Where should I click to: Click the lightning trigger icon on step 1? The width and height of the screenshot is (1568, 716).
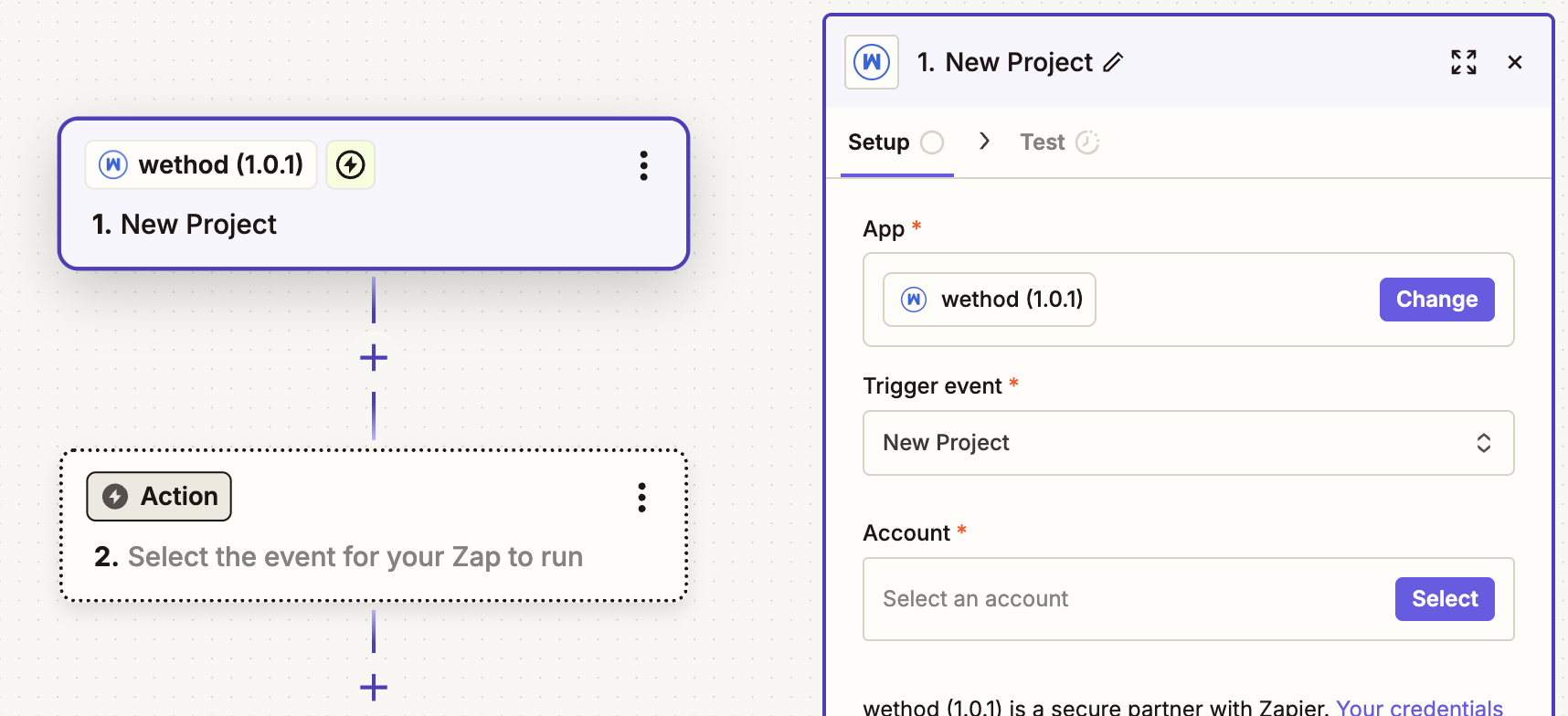(351, 165)
